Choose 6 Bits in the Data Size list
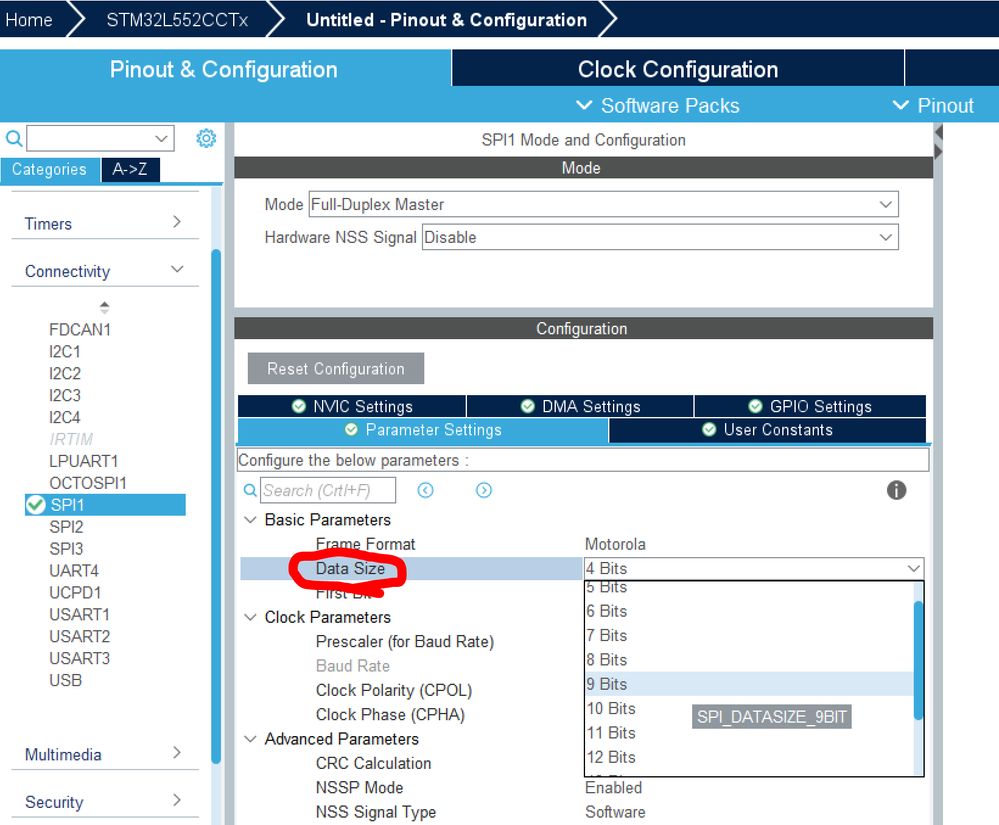Image resolution: width=999 pixels, height=825 pixels. [749, 611]
